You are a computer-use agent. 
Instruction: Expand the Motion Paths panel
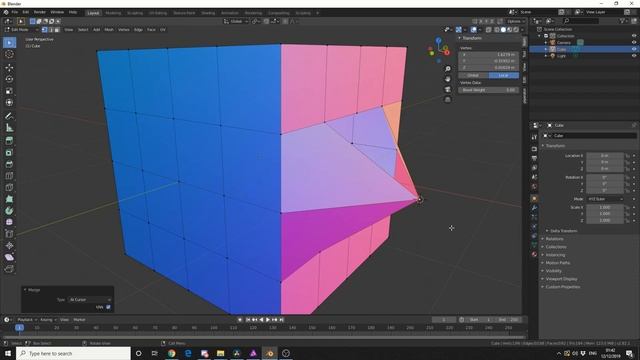558,263
